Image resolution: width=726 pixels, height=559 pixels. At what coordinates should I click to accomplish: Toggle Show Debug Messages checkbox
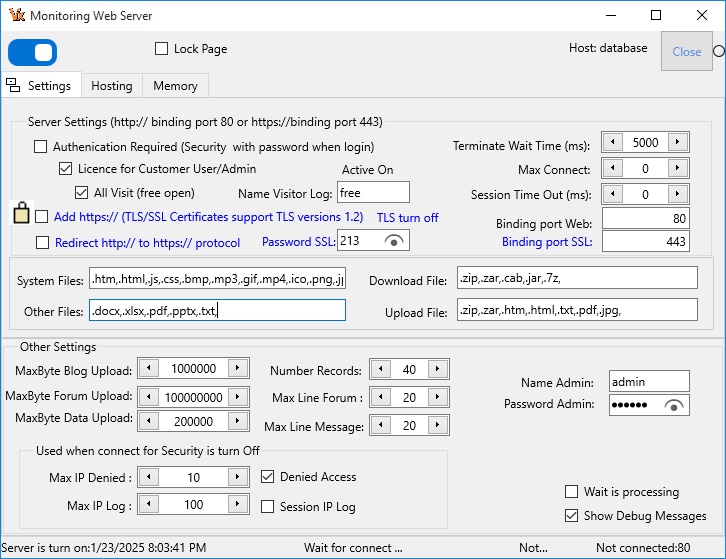coord(572,516)
